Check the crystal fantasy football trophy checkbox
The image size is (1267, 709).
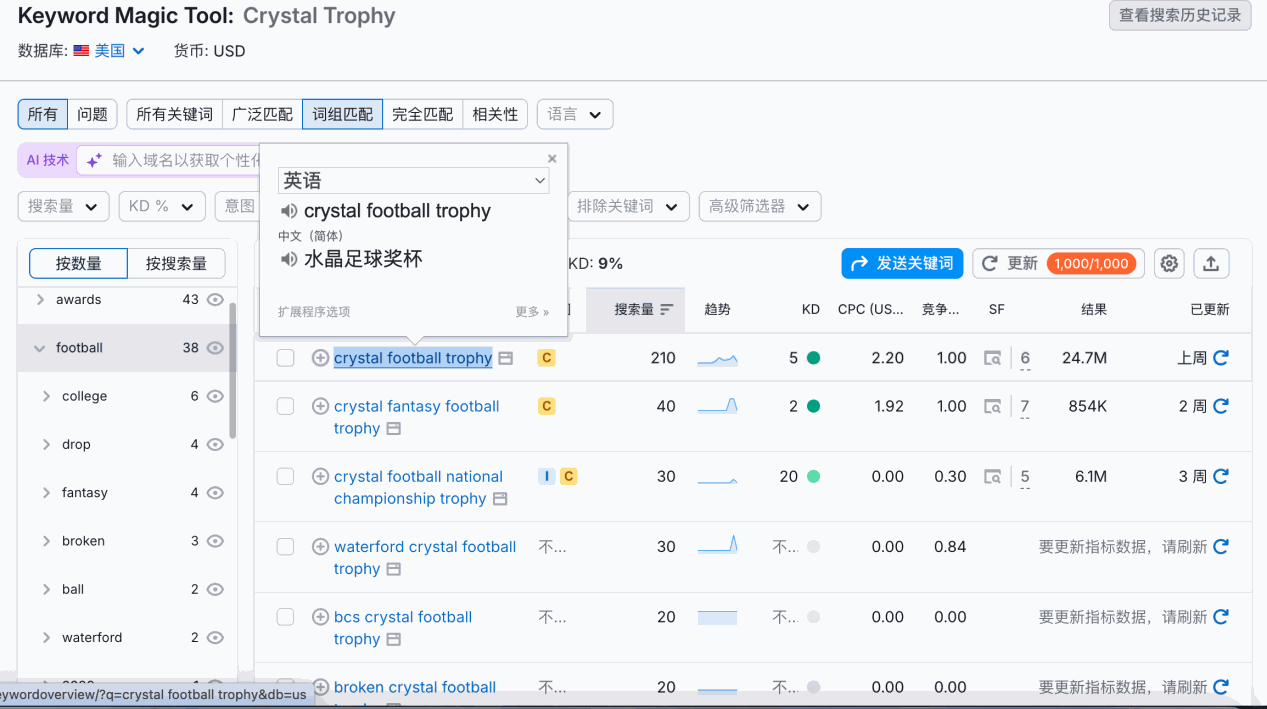tap(285, 406)
